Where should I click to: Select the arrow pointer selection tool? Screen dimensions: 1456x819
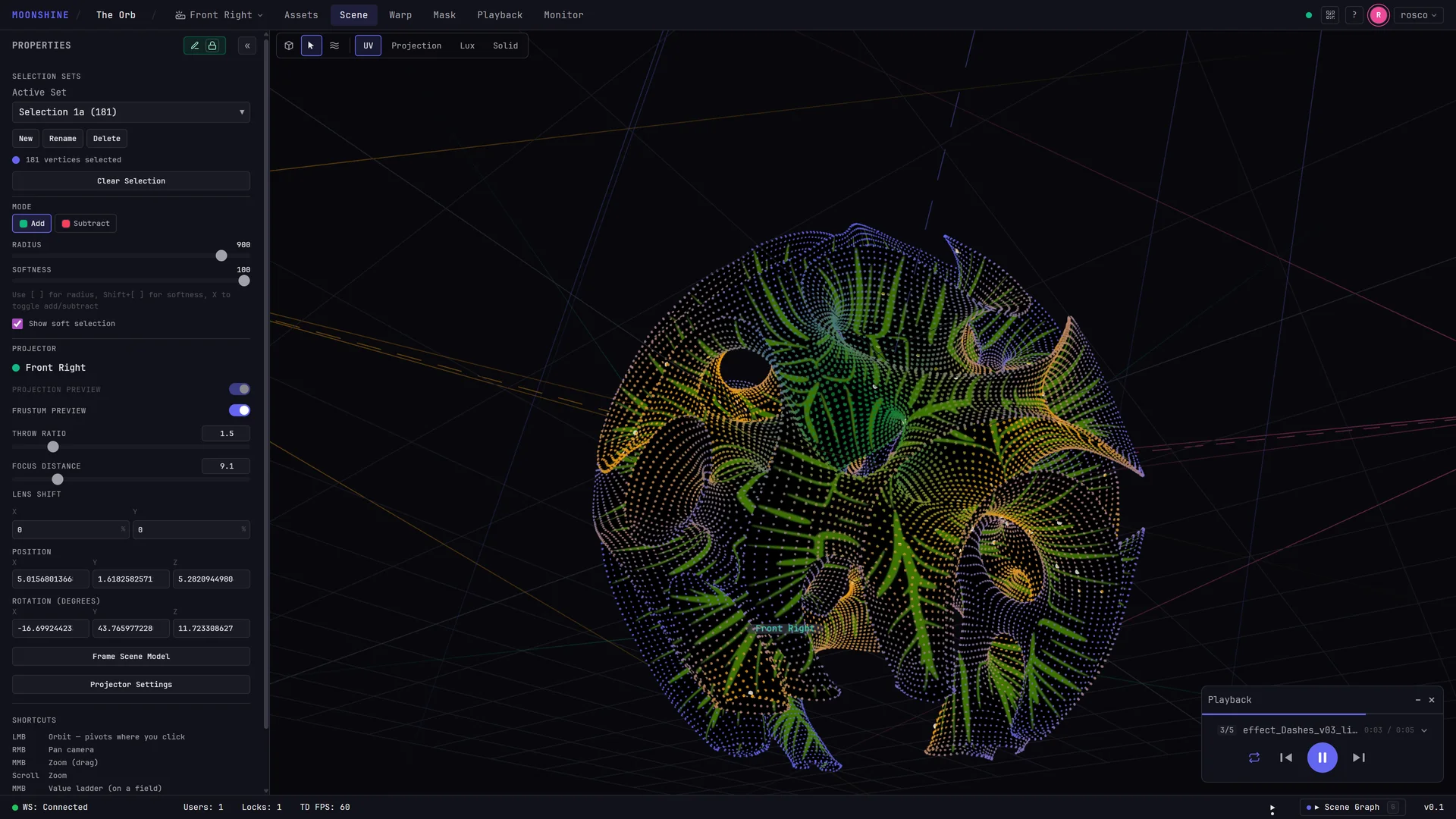311,45
